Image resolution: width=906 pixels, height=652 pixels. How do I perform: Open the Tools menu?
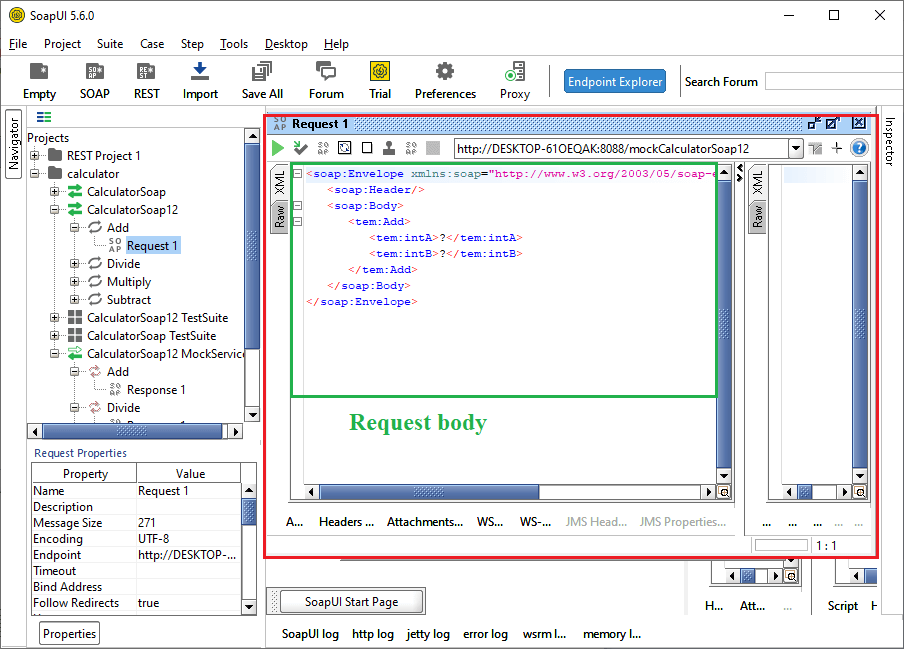pos(233,44)
